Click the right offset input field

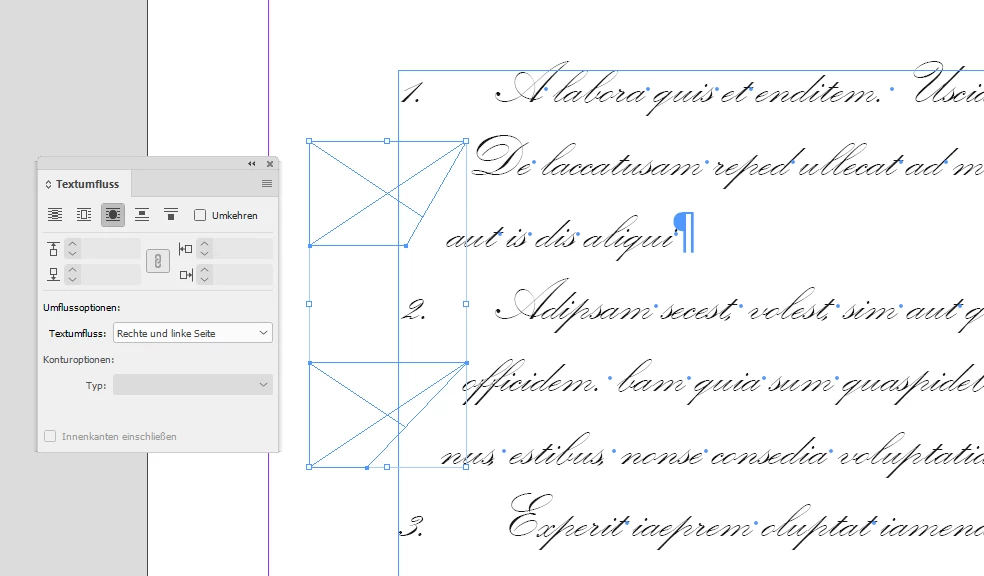coord(243,274)
